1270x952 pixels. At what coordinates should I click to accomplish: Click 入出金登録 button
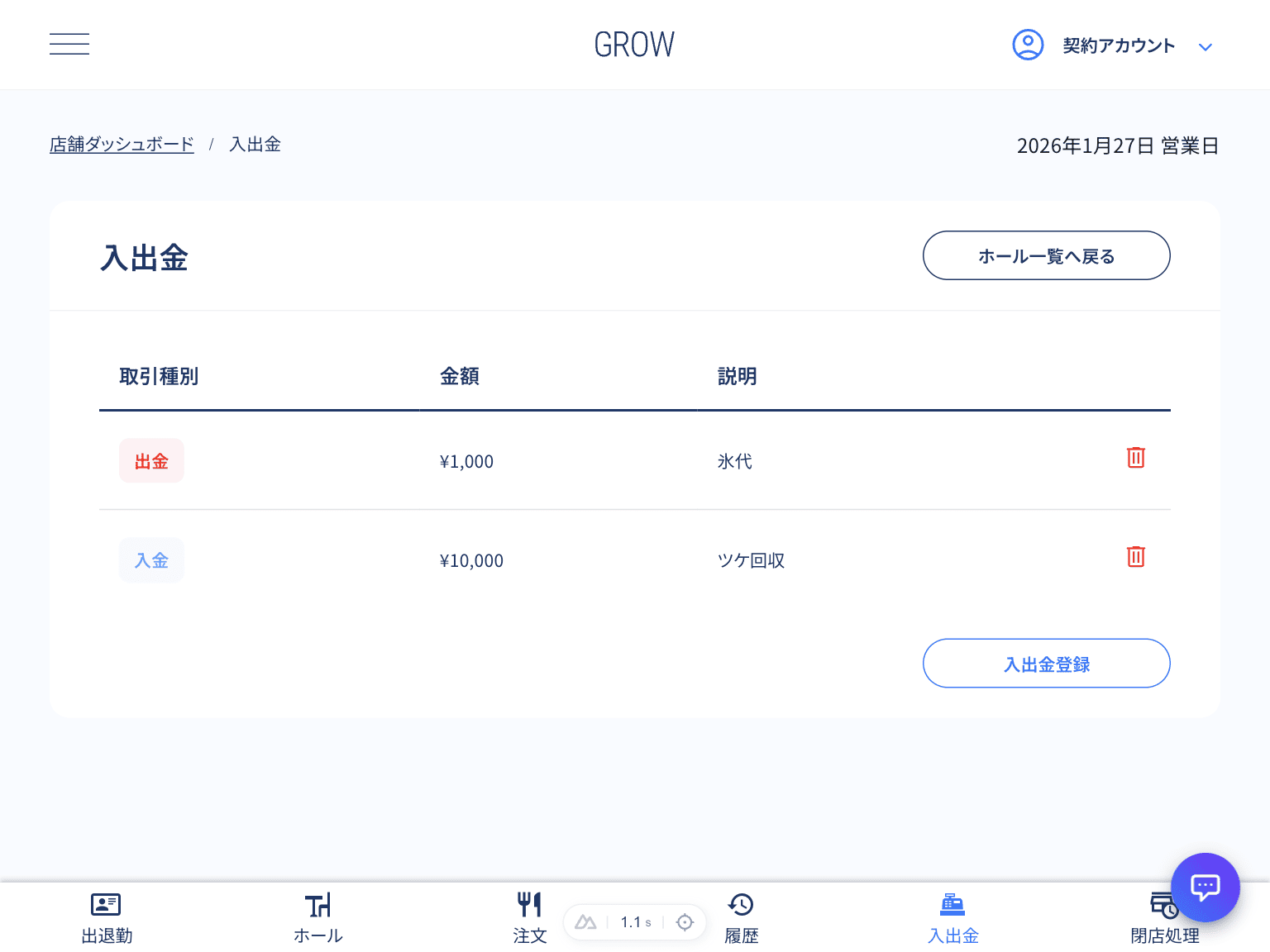(x=1046, y=664)
